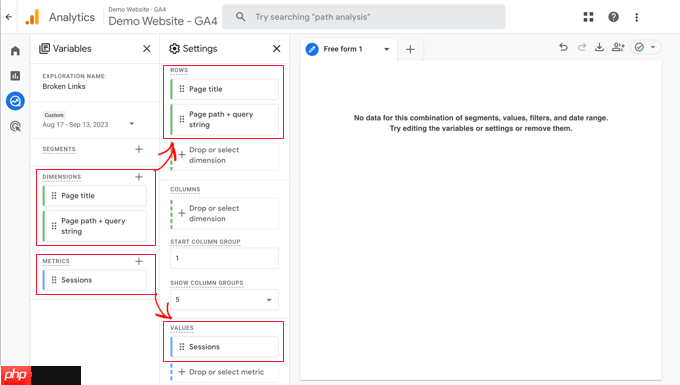
Task: Expand the custom date range dropdown
Action: point(131,124)
